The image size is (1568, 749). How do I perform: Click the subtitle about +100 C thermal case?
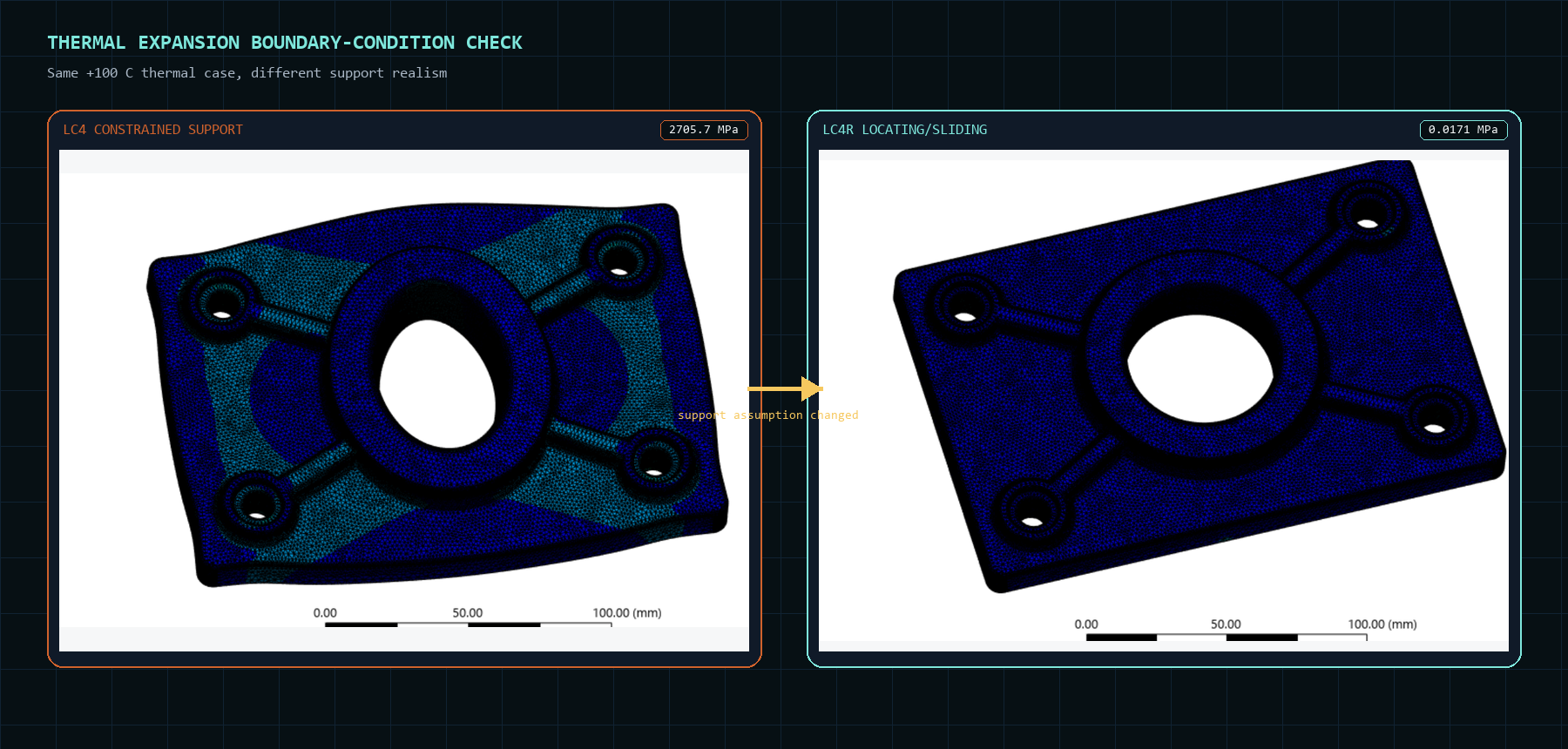[247, 73]
